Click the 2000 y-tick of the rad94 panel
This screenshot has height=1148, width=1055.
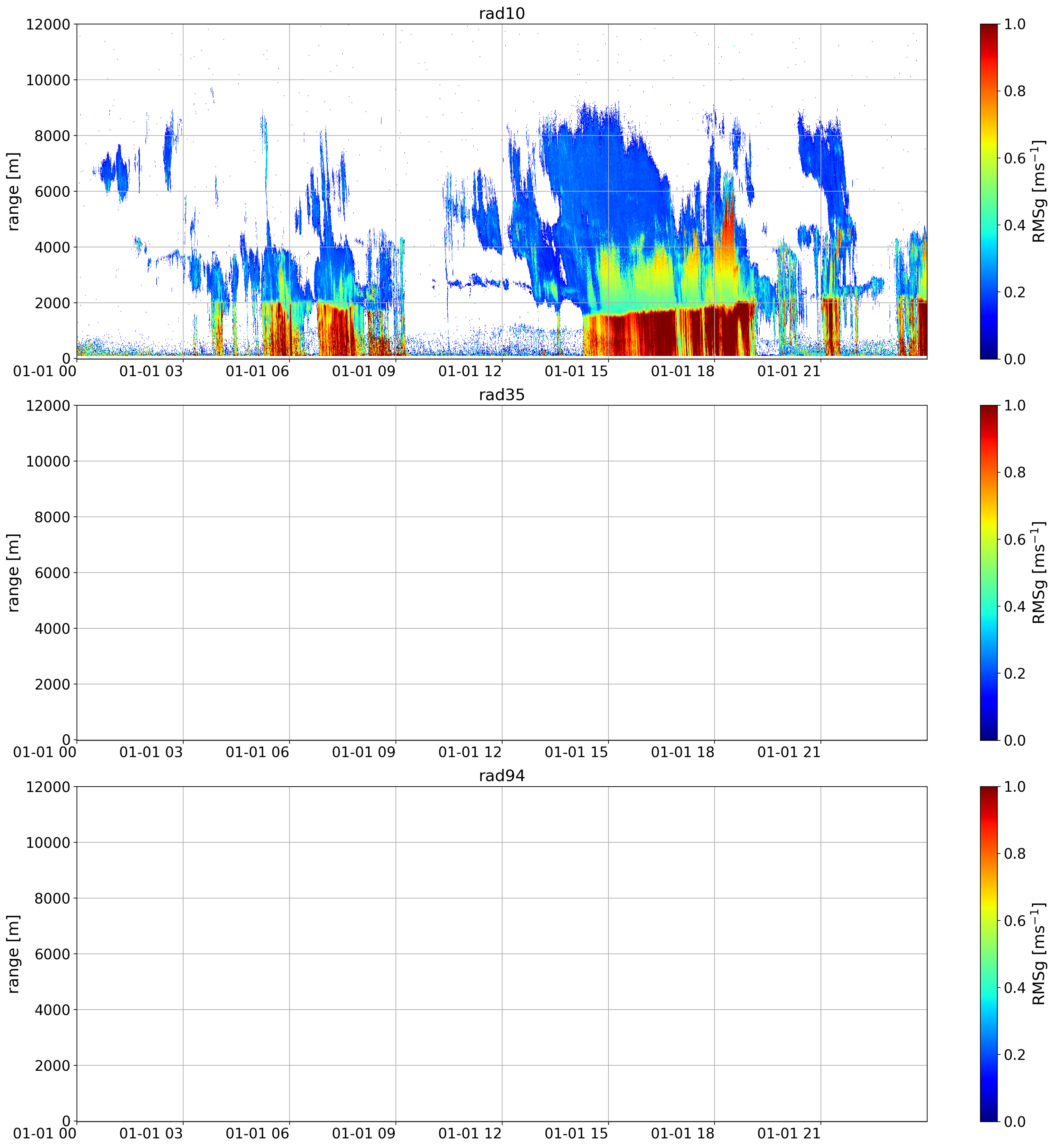point(53,1066)
